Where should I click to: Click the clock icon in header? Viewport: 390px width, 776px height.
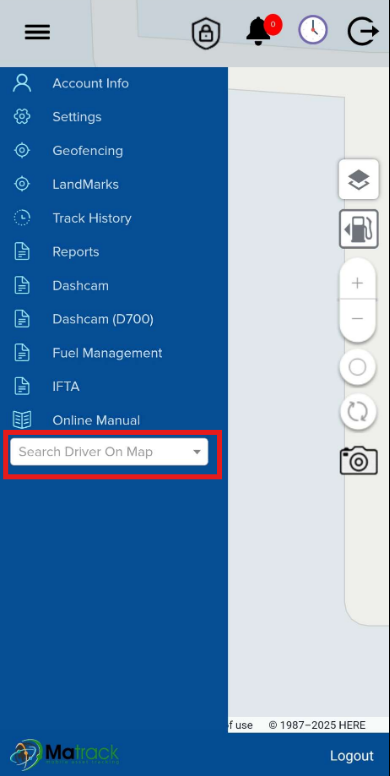tap(313, 30)
